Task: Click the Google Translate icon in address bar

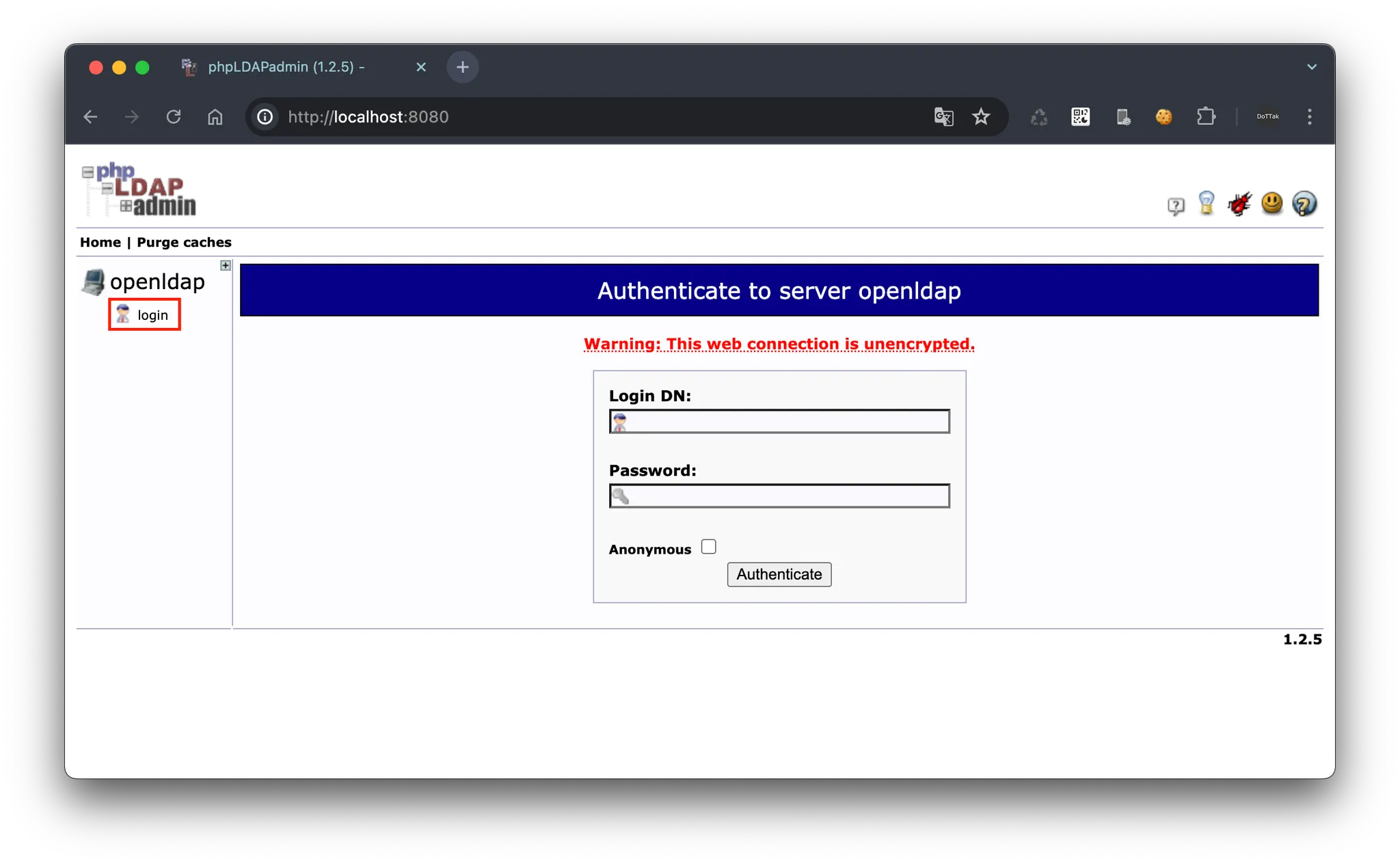Action: 943,117
